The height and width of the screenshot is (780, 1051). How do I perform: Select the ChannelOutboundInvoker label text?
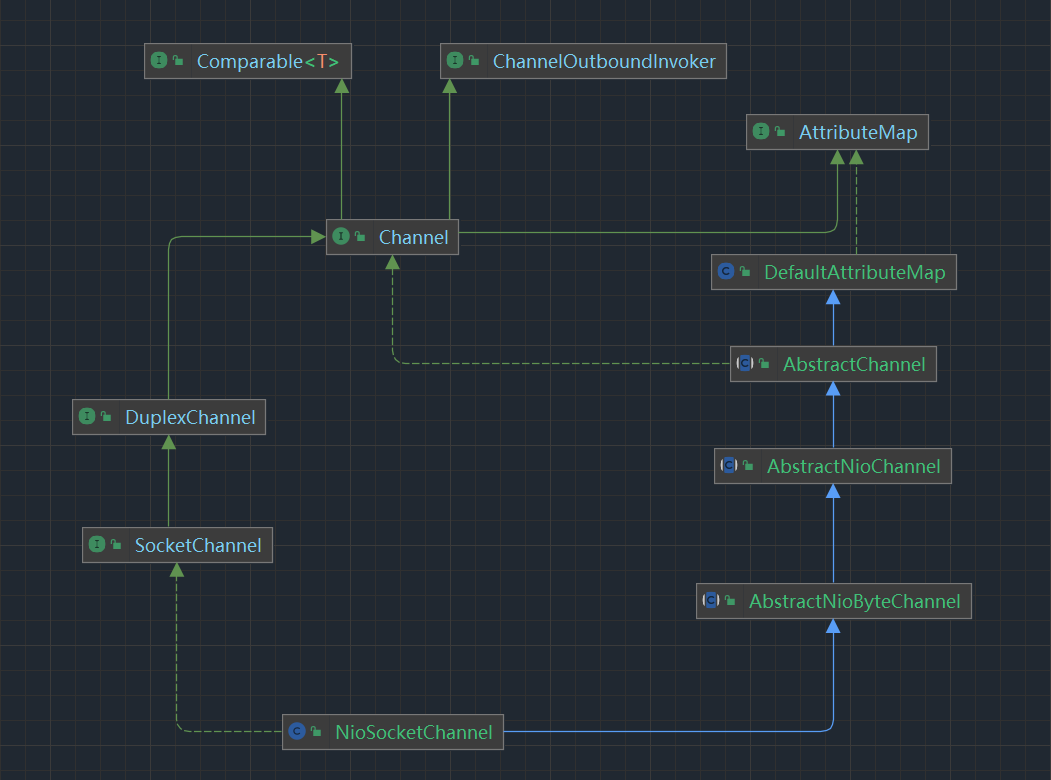[x=604, y=62]
